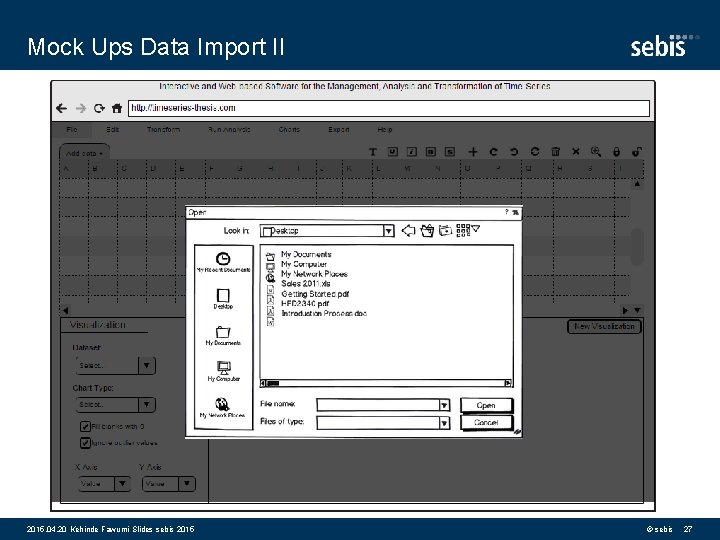Open the Dataset Select dropdown
The image size is (720, 540).
click(115, 366)
